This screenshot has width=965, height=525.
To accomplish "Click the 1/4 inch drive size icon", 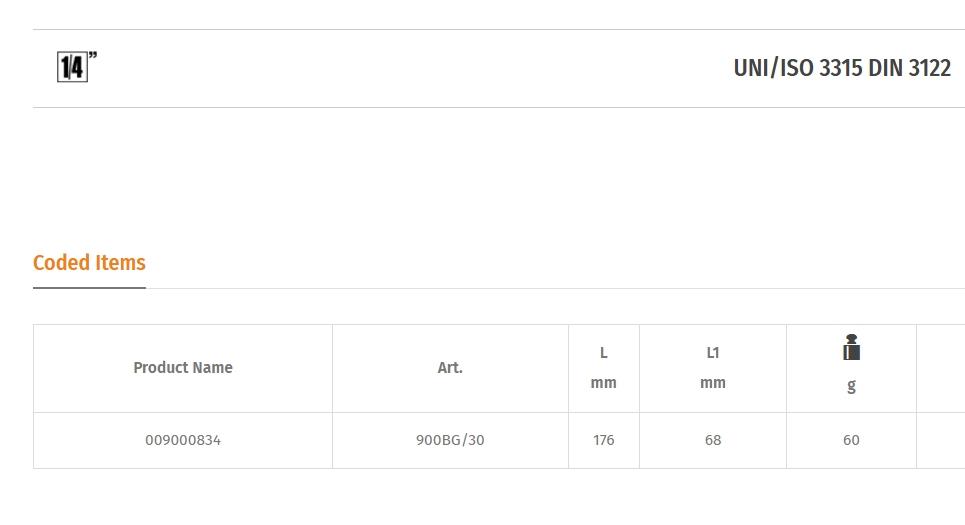I will (76, 67).
